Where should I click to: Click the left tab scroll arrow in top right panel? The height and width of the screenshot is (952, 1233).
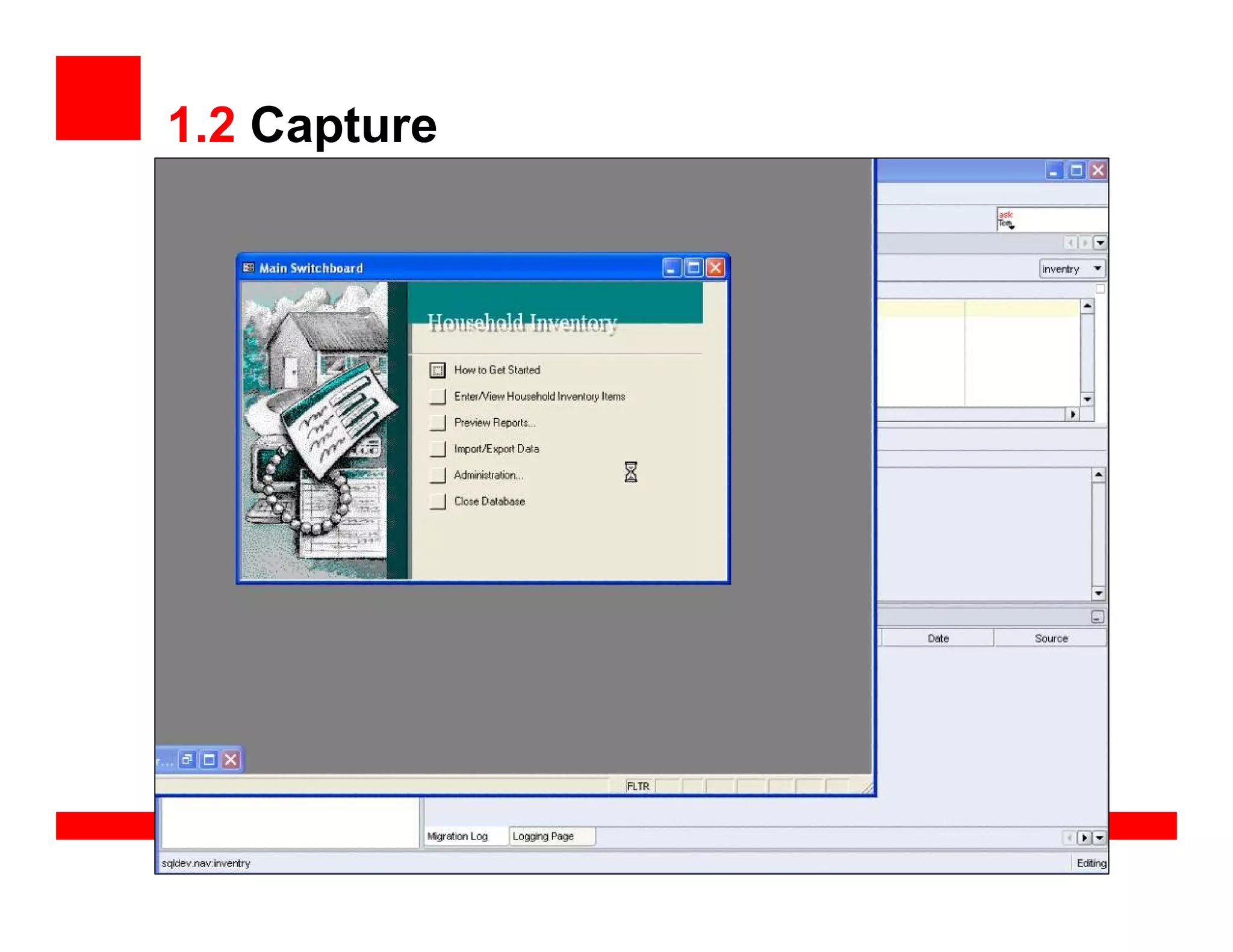pyautogui.click(x=1071, y=243)
